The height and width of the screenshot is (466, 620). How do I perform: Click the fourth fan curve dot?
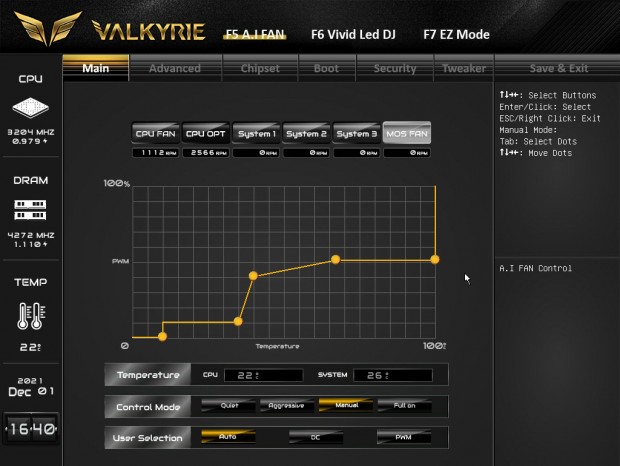(x=335, y=260)
